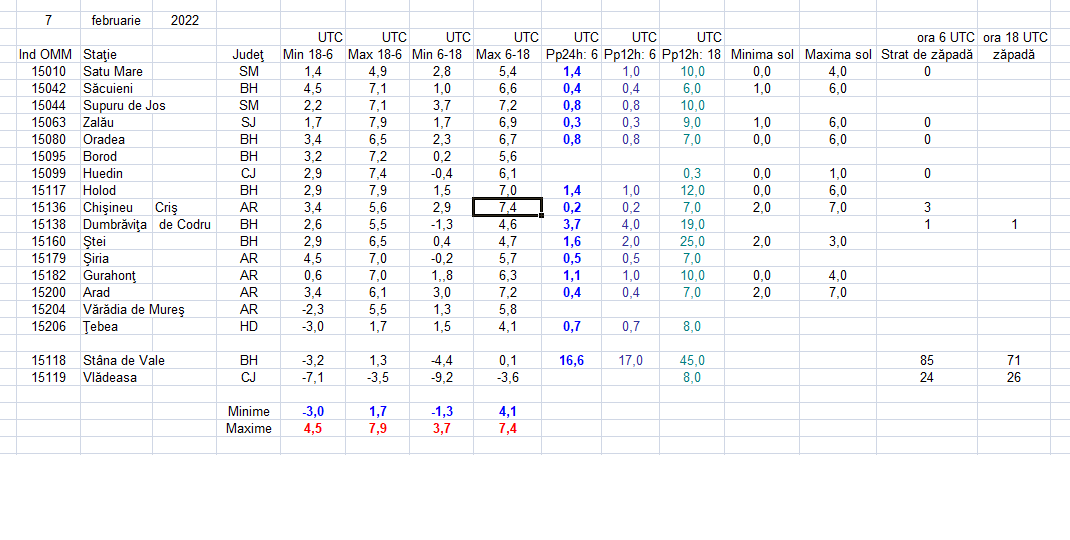The width and height of the screenshot is (1070, 540).
Task: Click index code 15063
Action: [48, 123]
